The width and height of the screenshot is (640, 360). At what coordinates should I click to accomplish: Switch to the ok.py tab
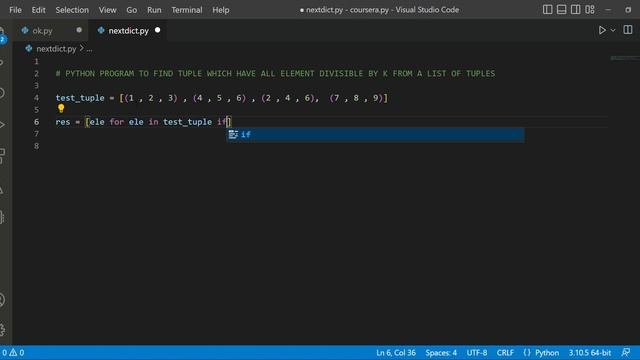[x=51, y=31]
